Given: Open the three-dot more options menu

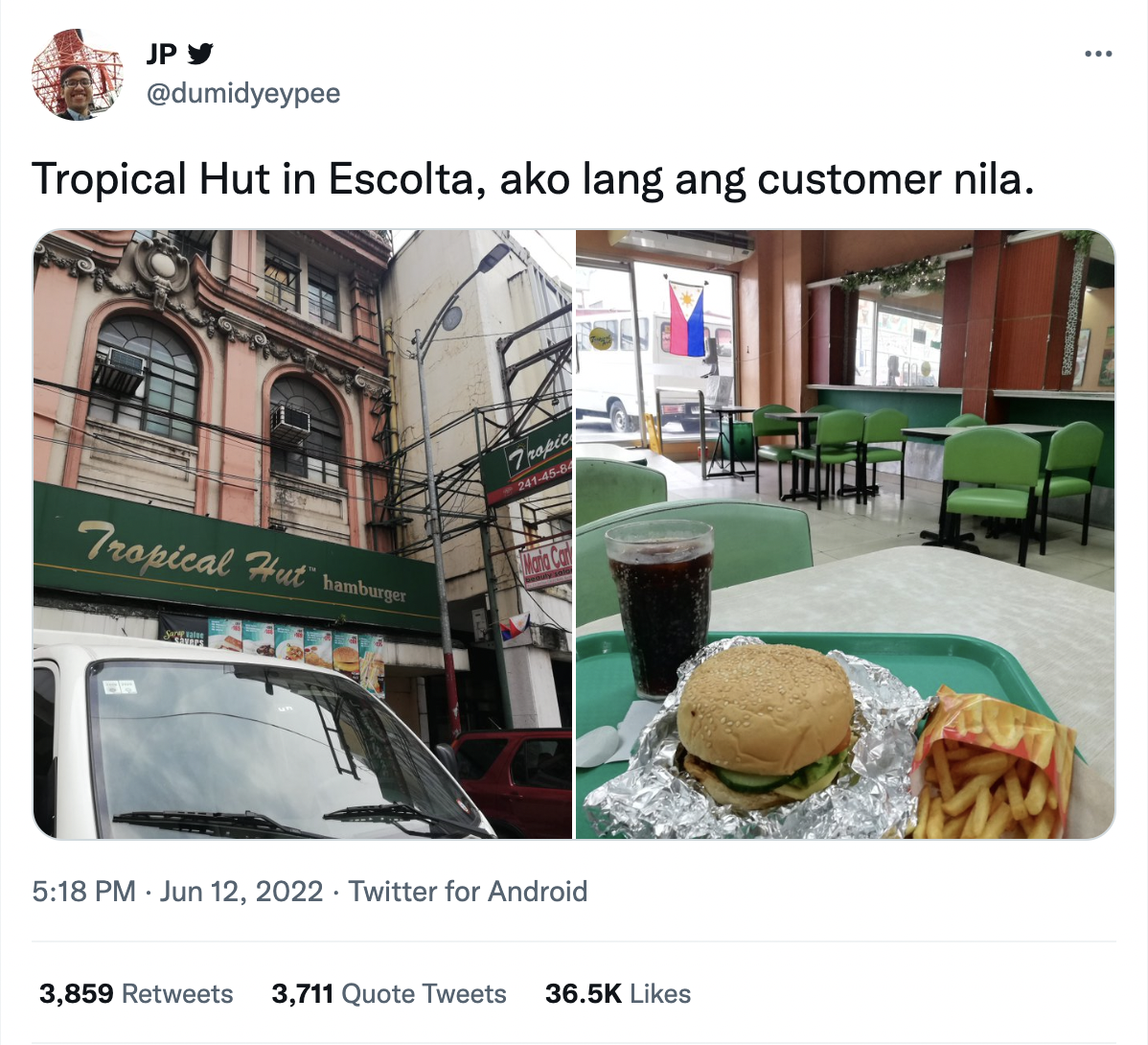Looking at the screenshot, I should coord(1098,54).
